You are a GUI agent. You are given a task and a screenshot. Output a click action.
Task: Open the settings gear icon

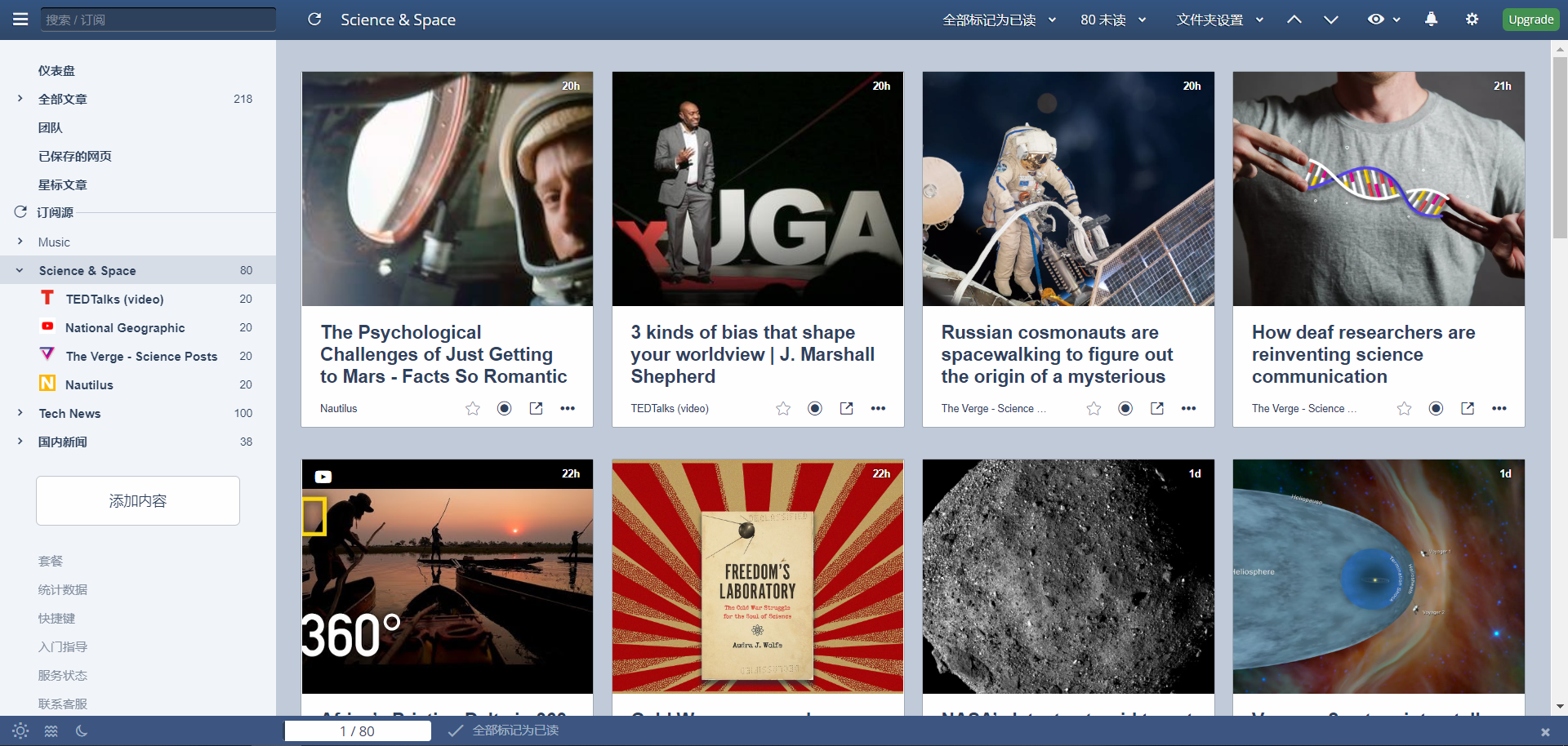(x=1472, y=20)
